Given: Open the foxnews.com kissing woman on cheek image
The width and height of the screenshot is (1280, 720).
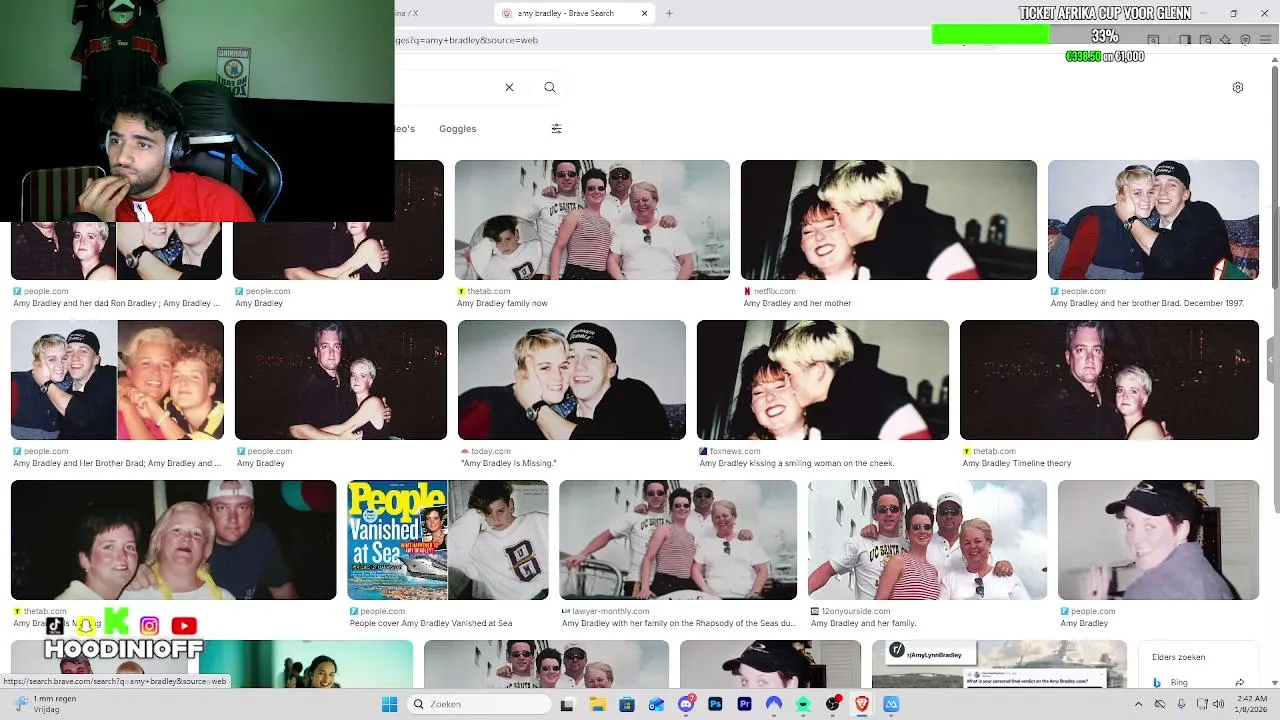Looking at the screenshot, I should point(823,380).
